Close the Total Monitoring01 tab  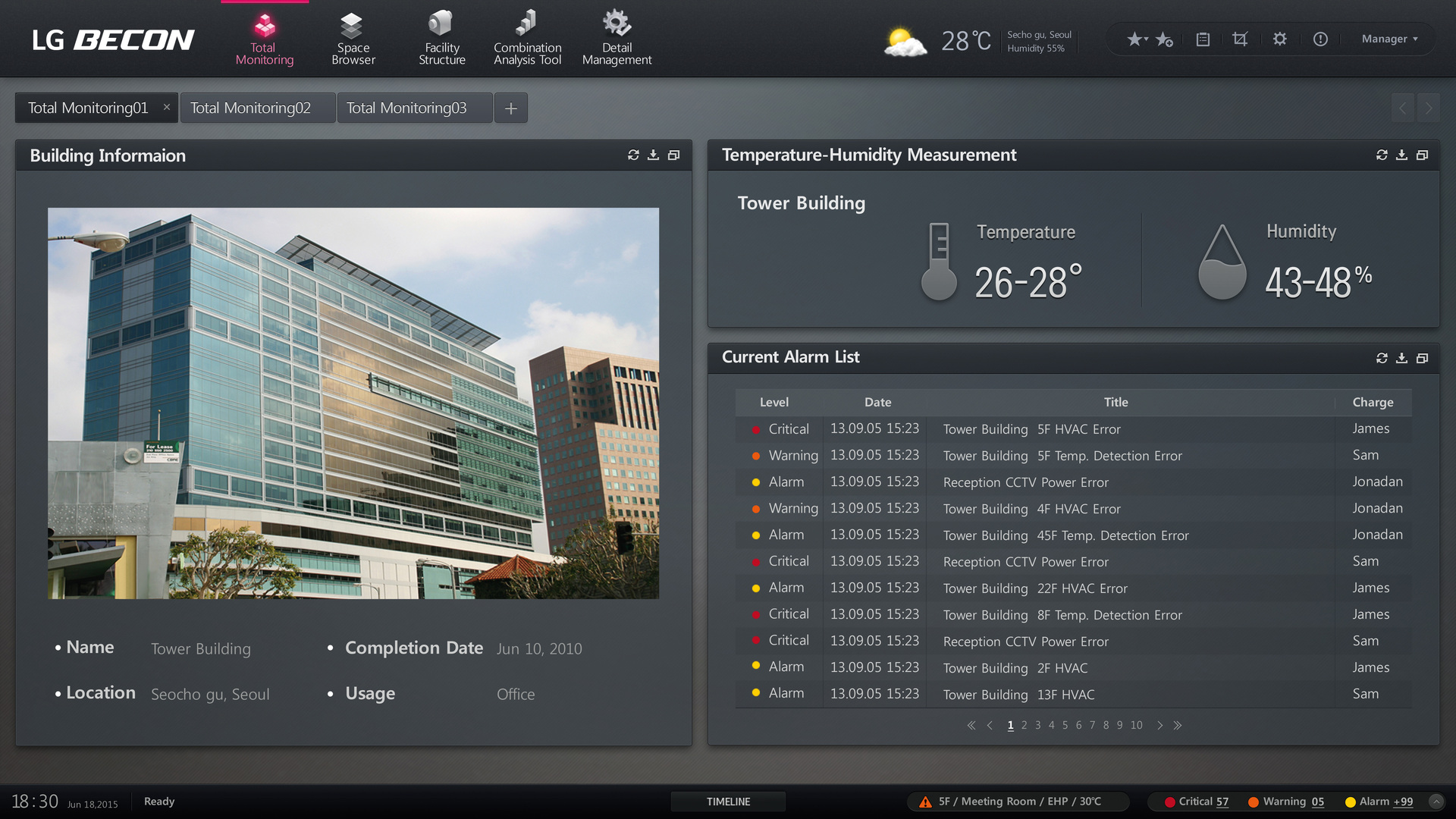(167, 108)
